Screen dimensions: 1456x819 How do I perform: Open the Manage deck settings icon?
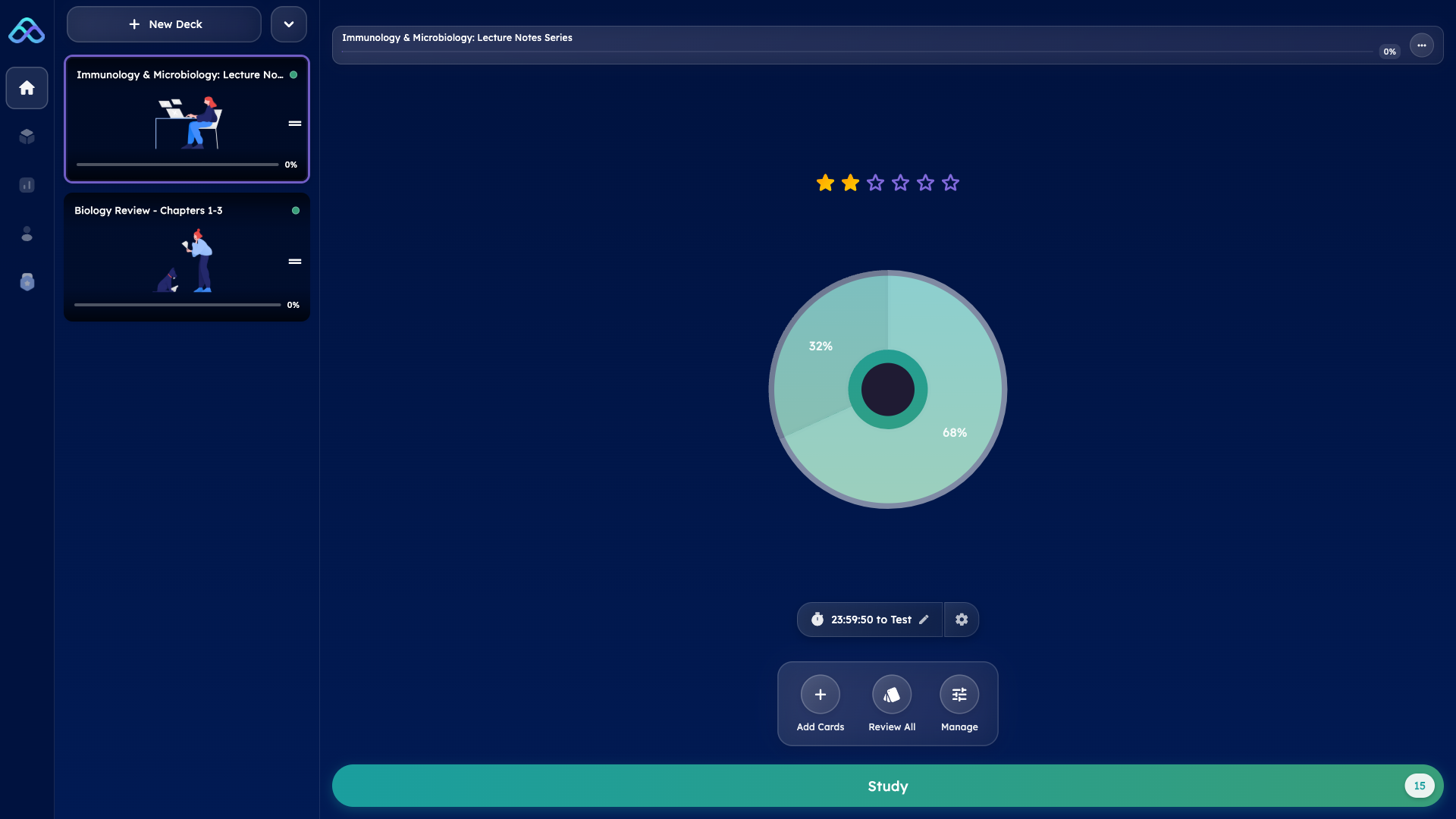[959, 694]
